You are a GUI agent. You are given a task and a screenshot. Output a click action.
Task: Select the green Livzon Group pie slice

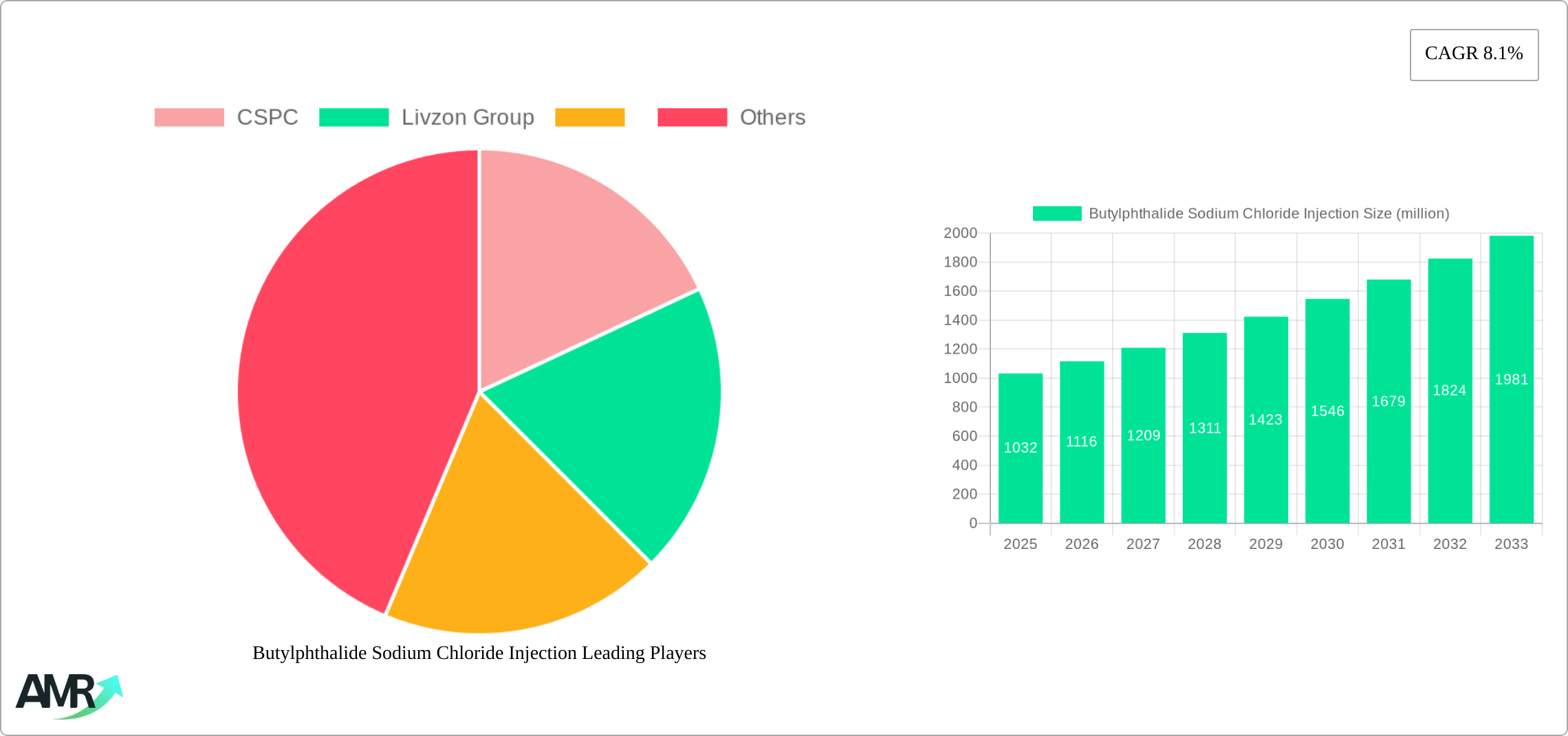(619, 420)
